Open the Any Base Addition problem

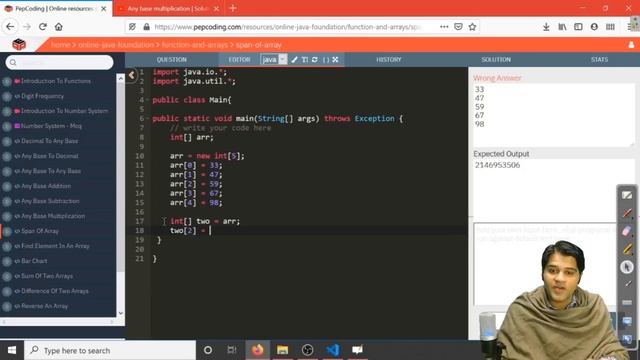46,186
